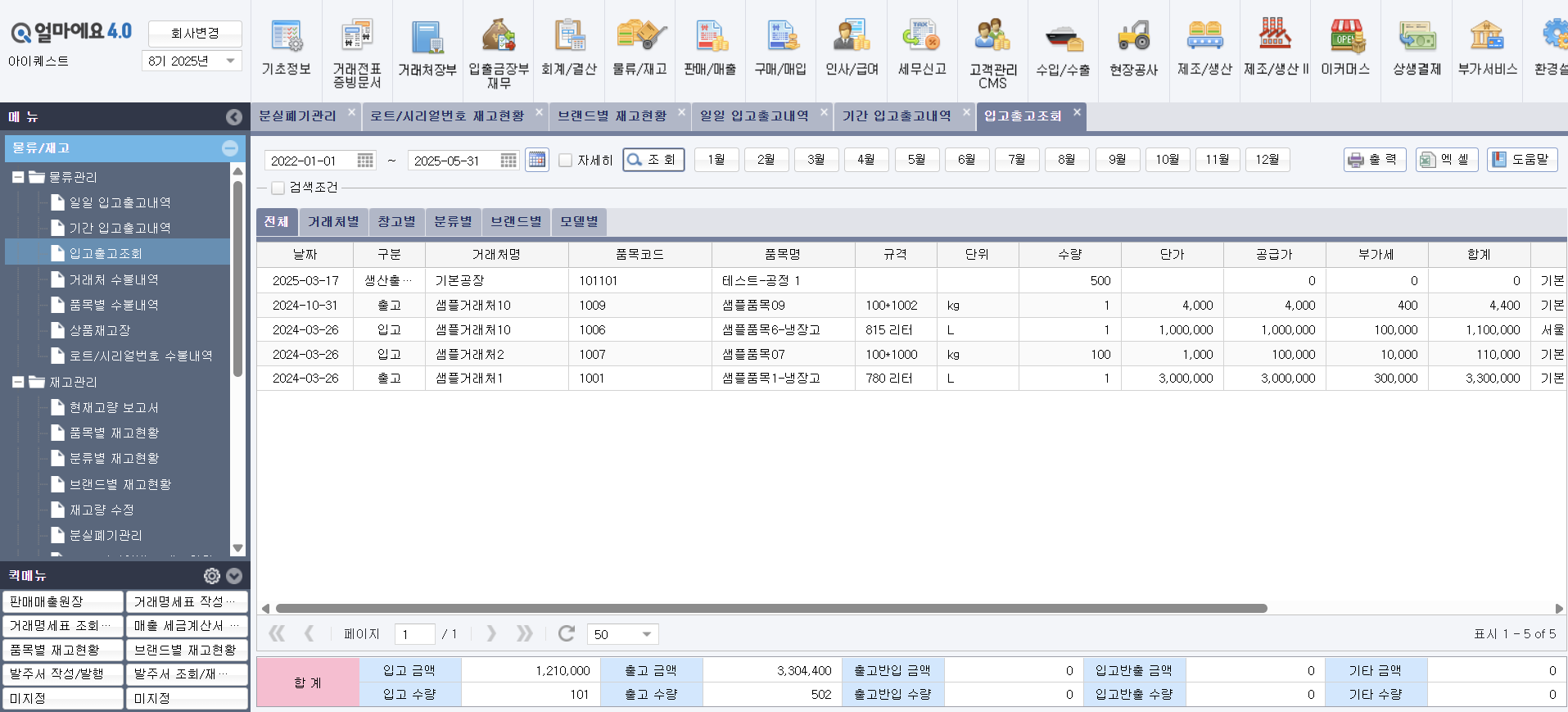Open 재고량 수정 in menu tree
Image resolution: width=1568 pixels, height=712 pixels.
[102, 510]
